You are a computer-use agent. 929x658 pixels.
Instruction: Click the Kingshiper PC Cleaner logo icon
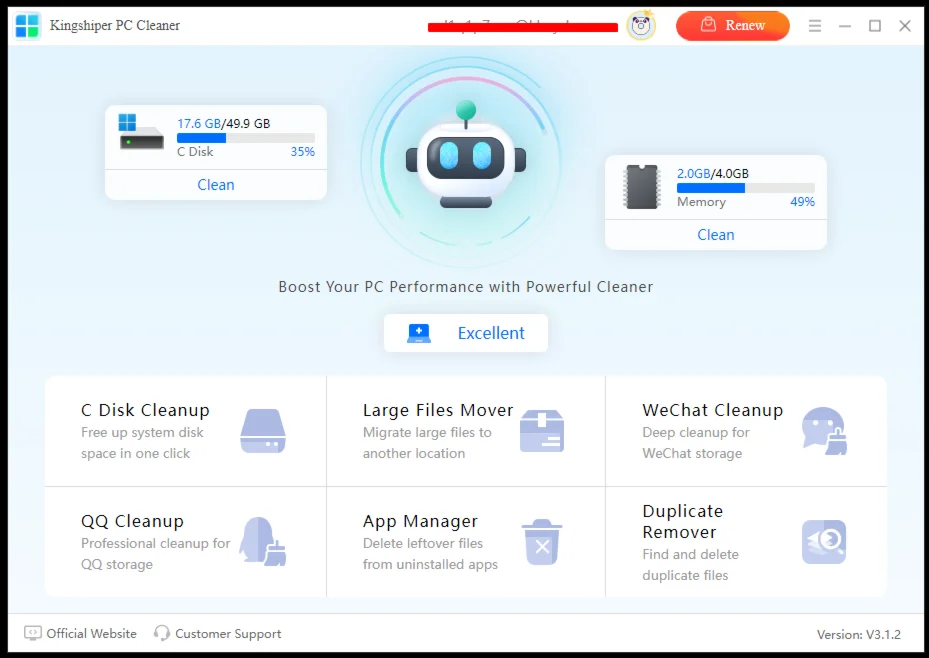tap(27, 25)
